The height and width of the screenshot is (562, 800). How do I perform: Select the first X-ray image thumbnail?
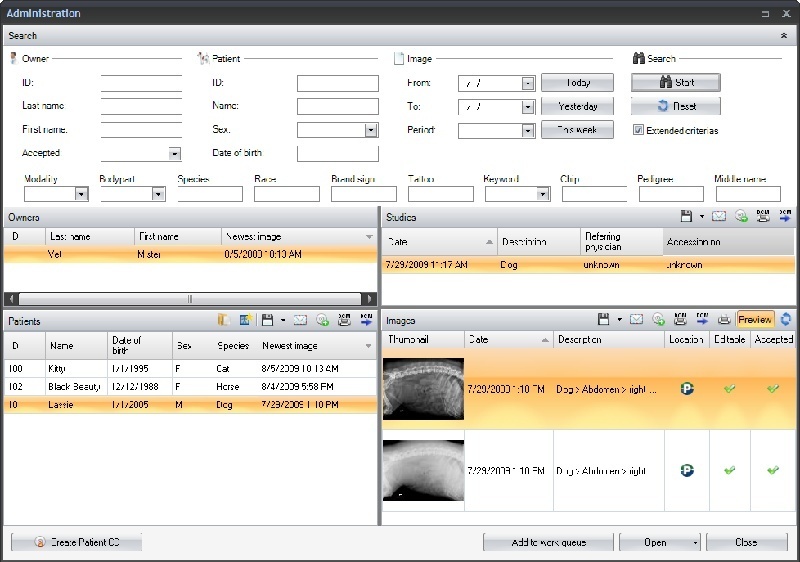(423, 388)
